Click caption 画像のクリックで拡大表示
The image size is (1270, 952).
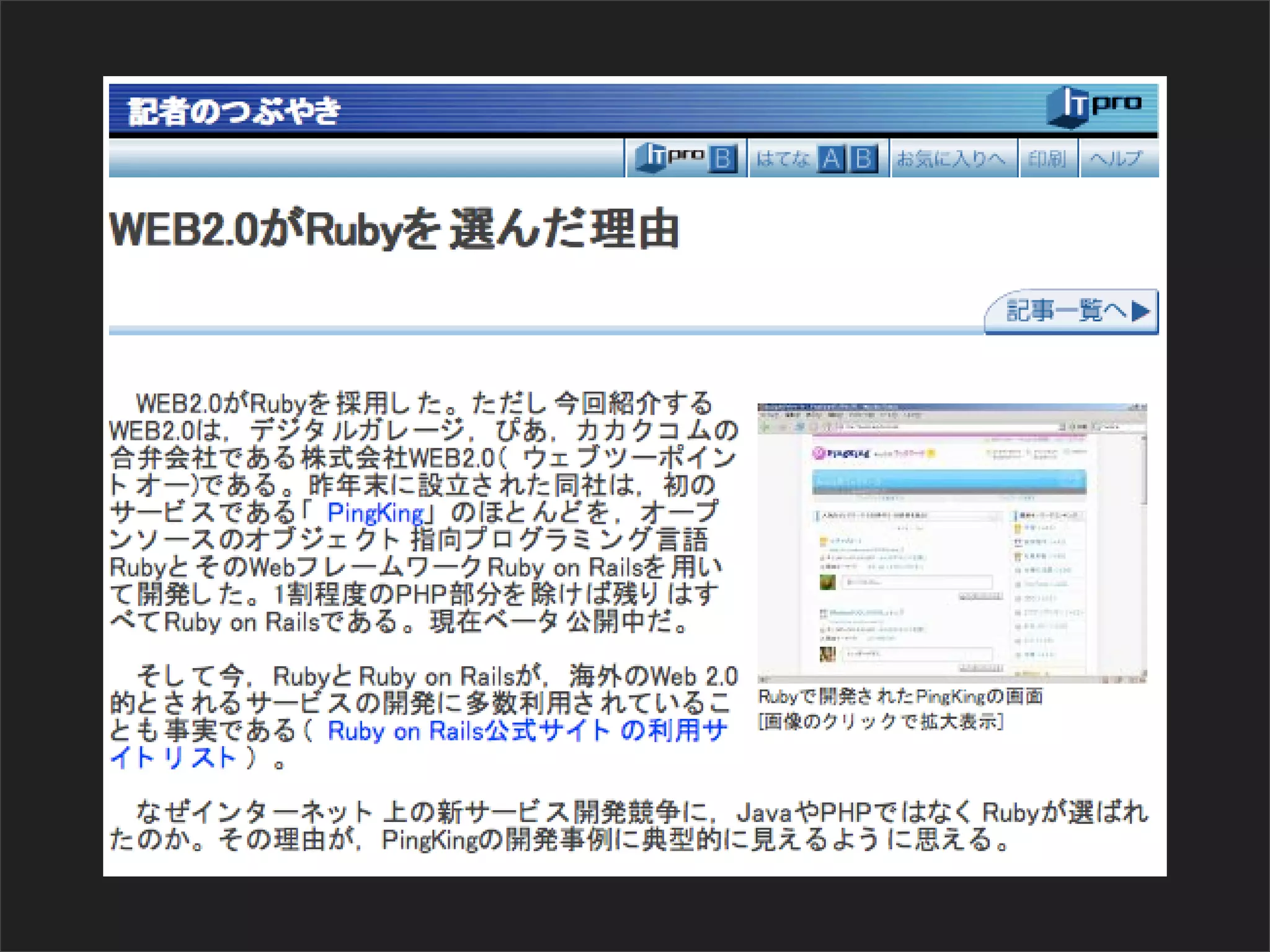pyautogui.click(x=881, y=721)
